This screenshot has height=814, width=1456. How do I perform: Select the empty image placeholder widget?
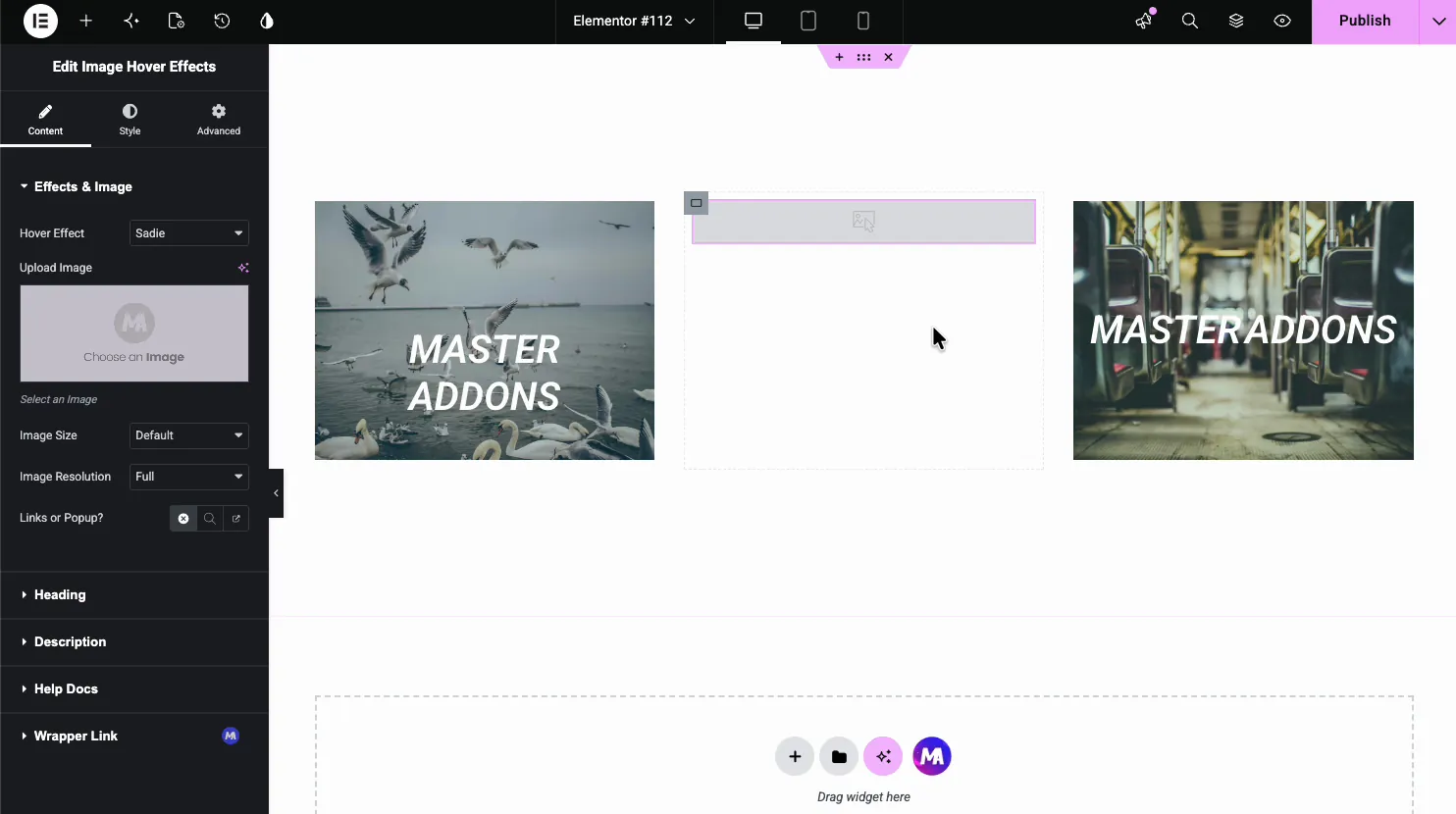tap(863, 222)
